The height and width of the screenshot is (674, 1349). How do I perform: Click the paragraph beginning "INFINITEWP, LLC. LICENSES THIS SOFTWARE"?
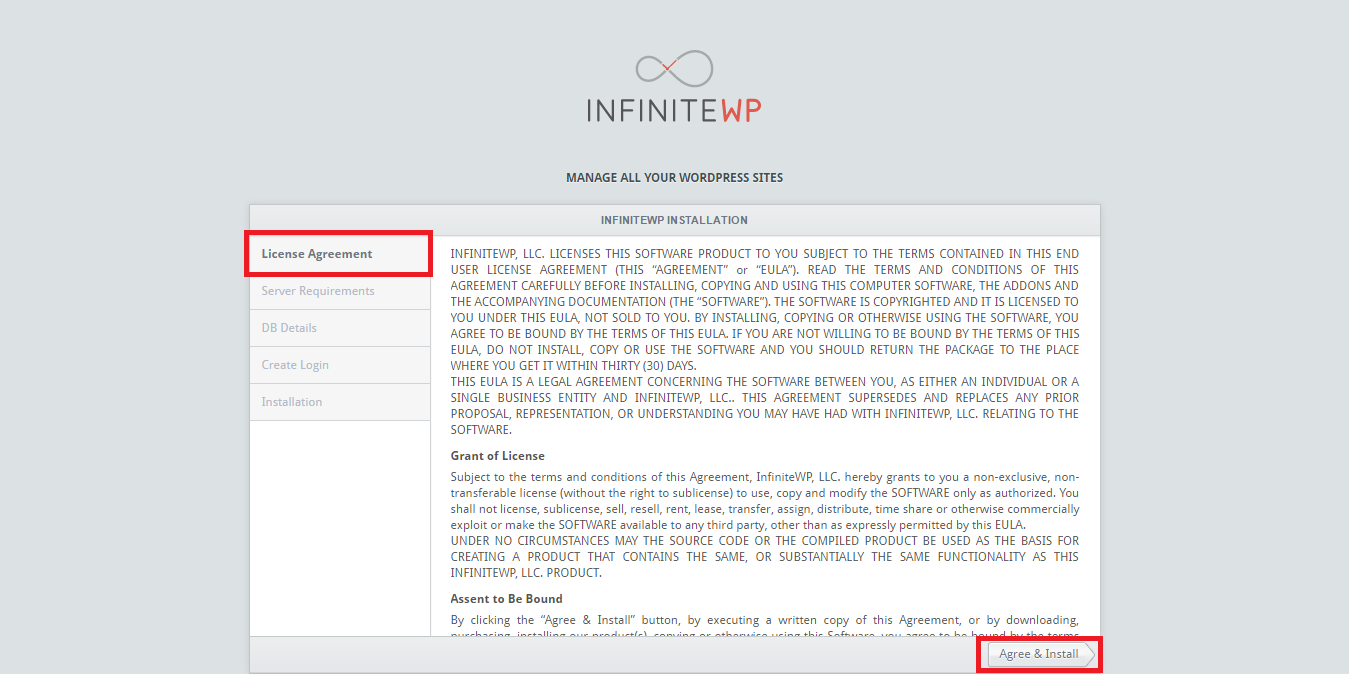click(x=765, y=310)
